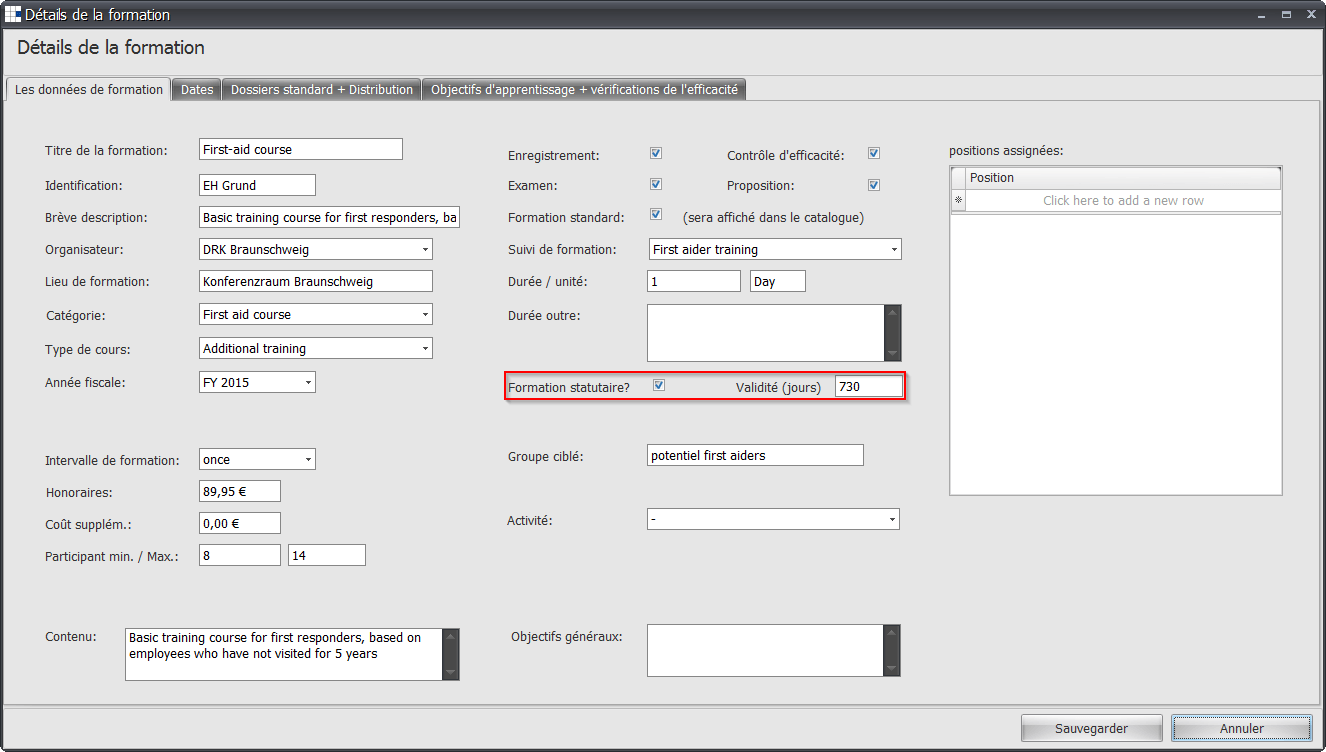Click the Sauvegarder button
1326x752 pixels.
[1091, 729]
